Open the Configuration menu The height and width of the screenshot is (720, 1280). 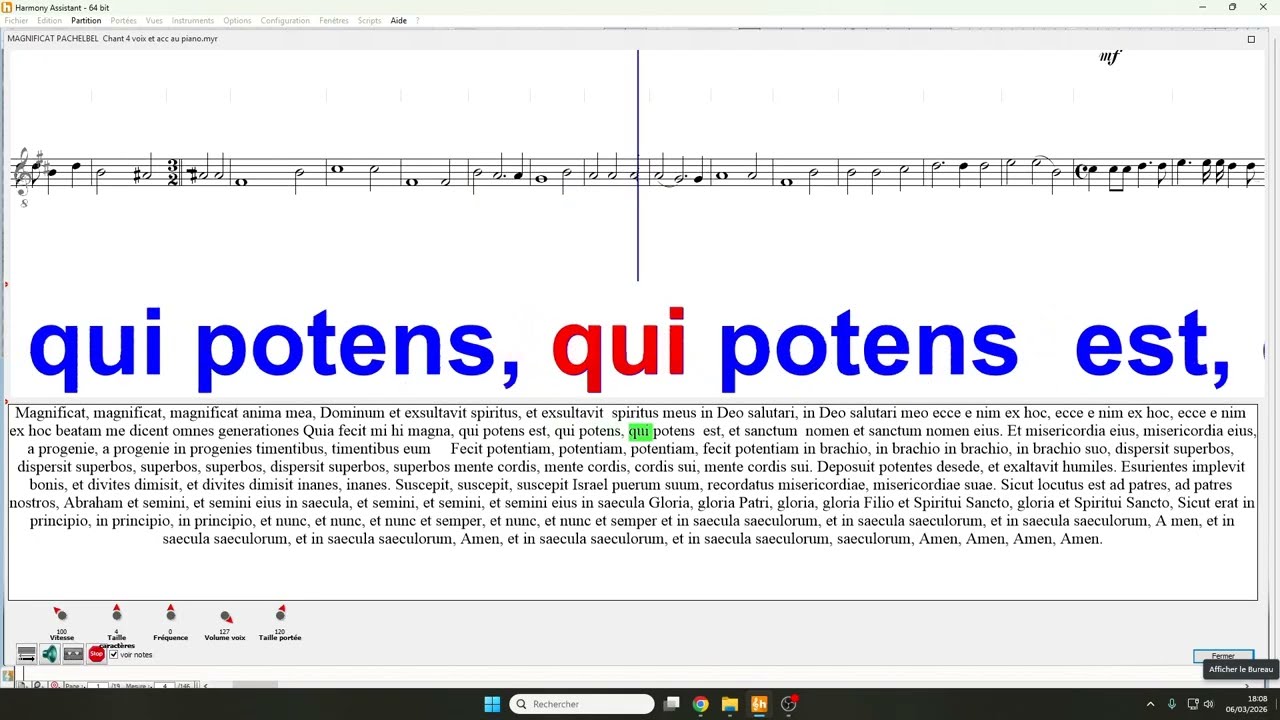pyautogui.click(x=285, y=20)
